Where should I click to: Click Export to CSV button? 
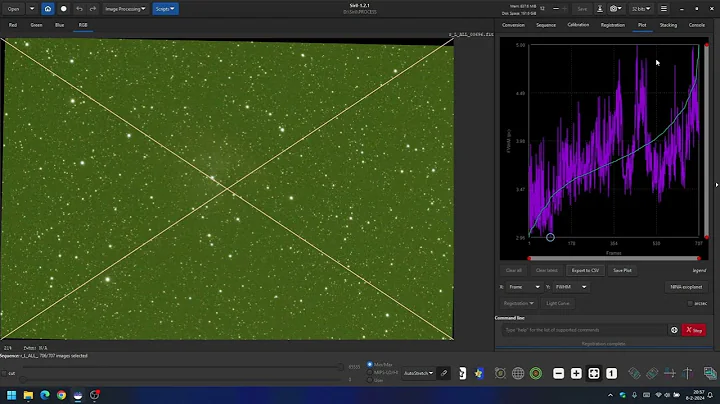[x=585, y=270]
